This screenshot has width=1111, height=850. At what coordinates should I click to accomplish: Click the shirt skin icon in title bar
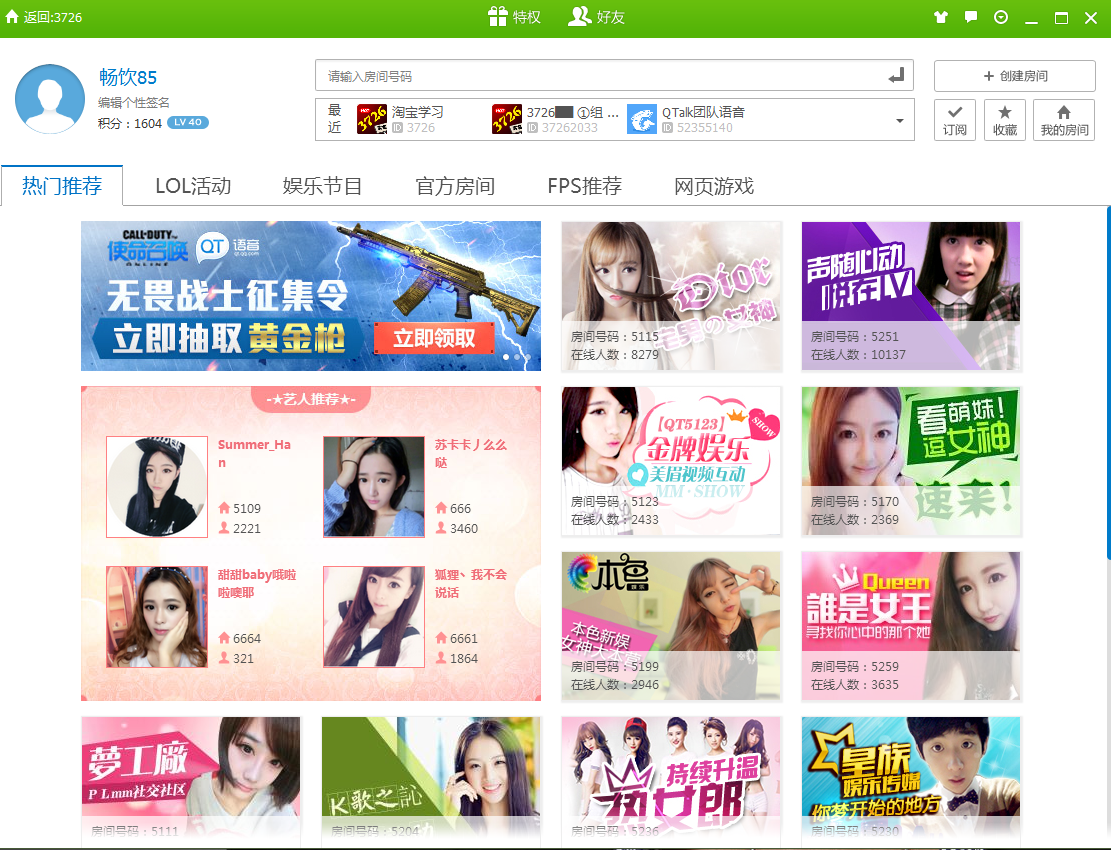click(x=940, y=17)
